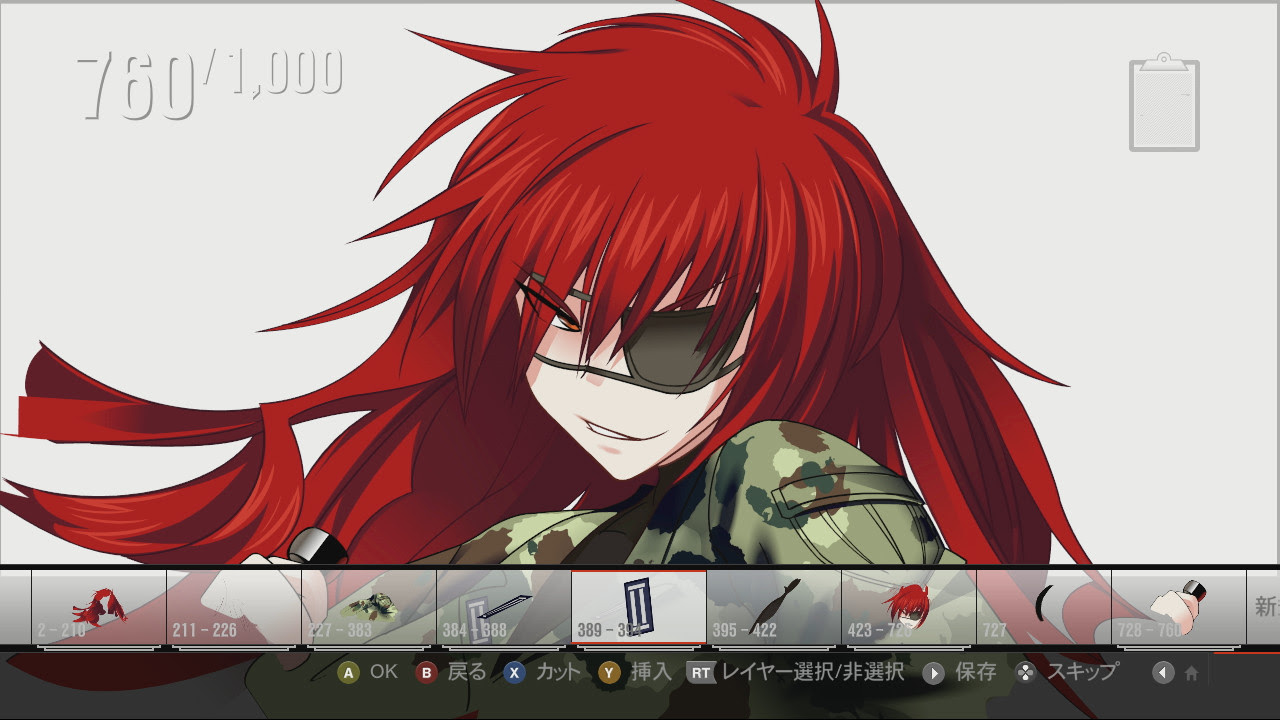Click the clipboard icon in the upper corner

(x=1164, y=102)
